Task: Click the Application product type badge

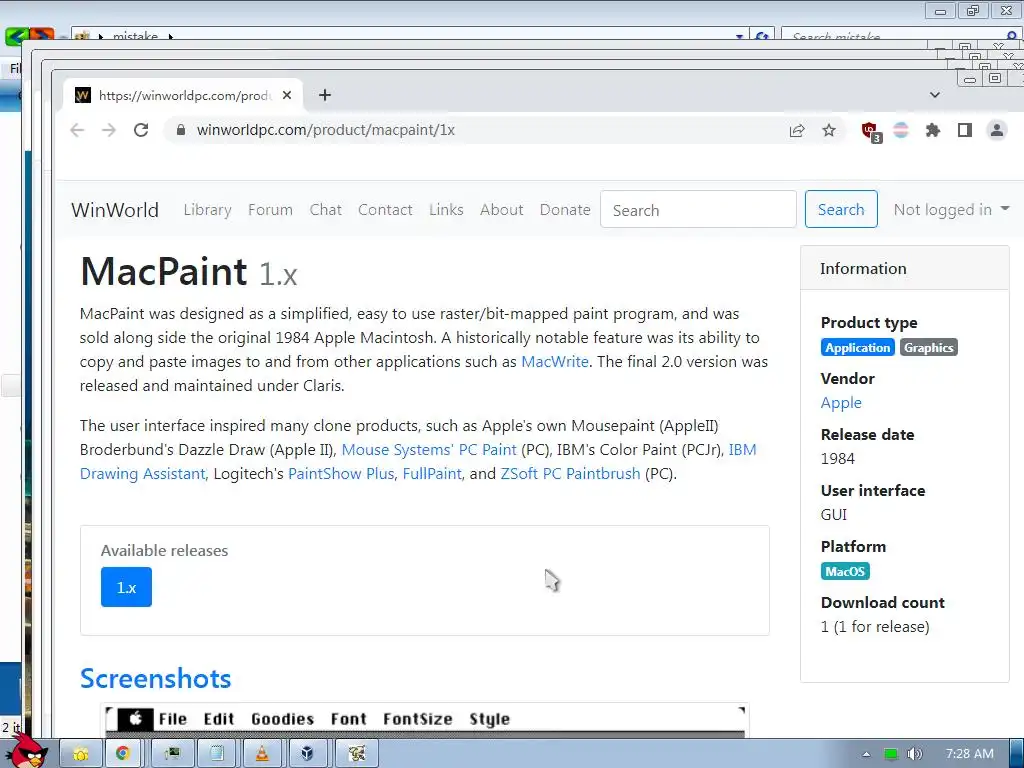Action: point(857,347)
